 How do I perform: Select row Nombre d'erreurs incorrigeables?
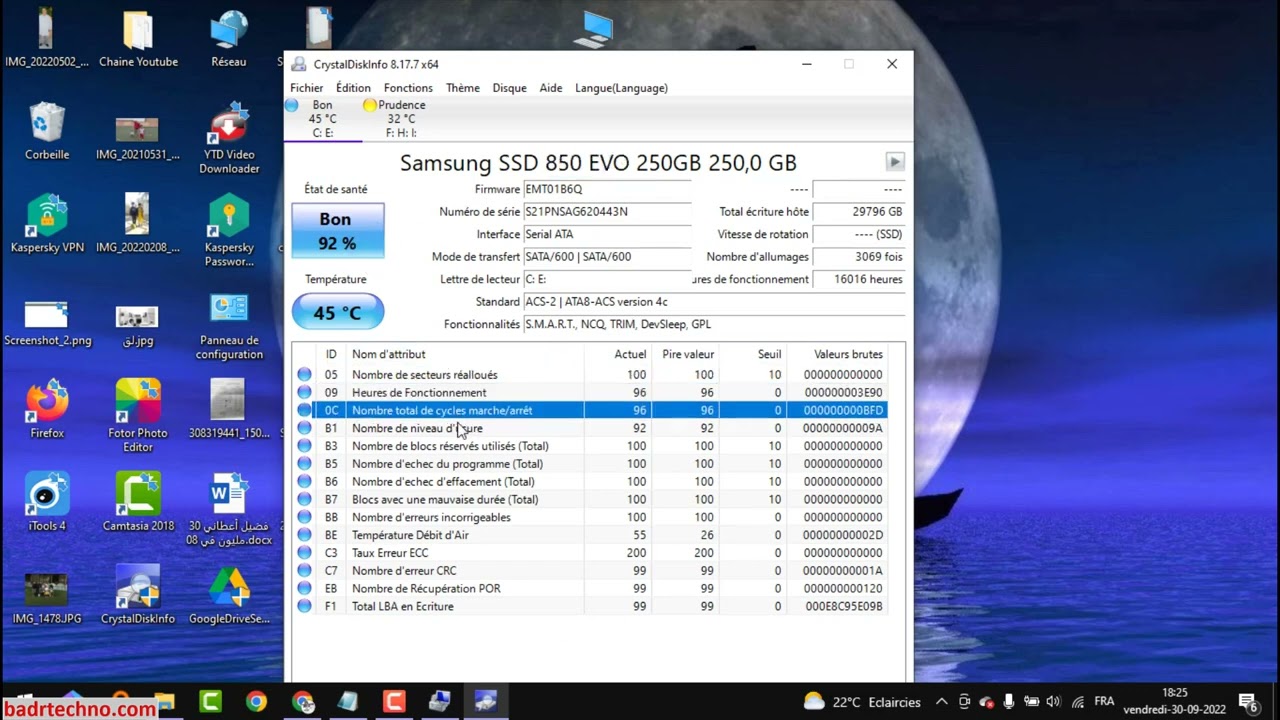pos(590,517)
